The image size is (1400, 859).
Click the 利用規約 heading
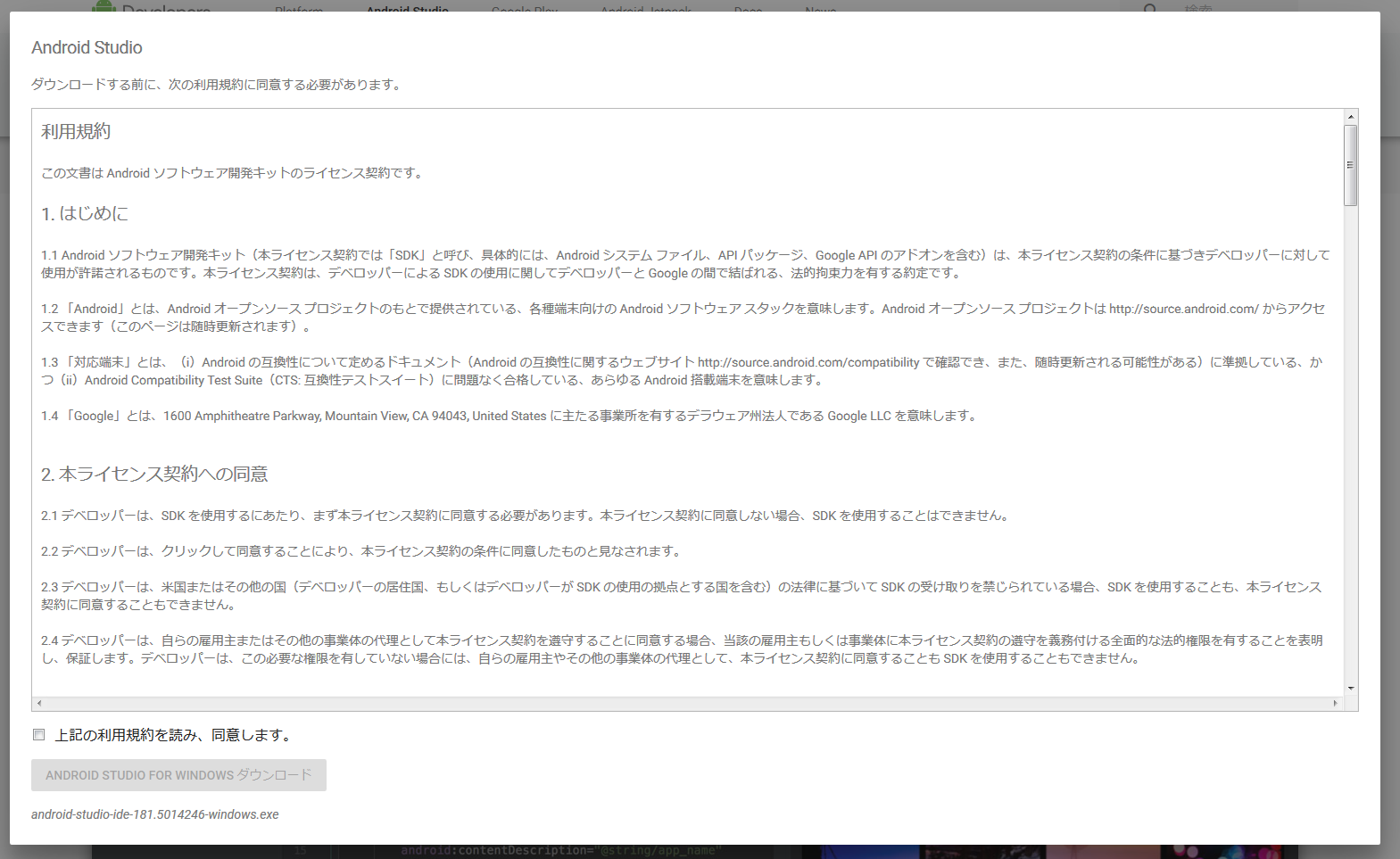tap(76, 131)
